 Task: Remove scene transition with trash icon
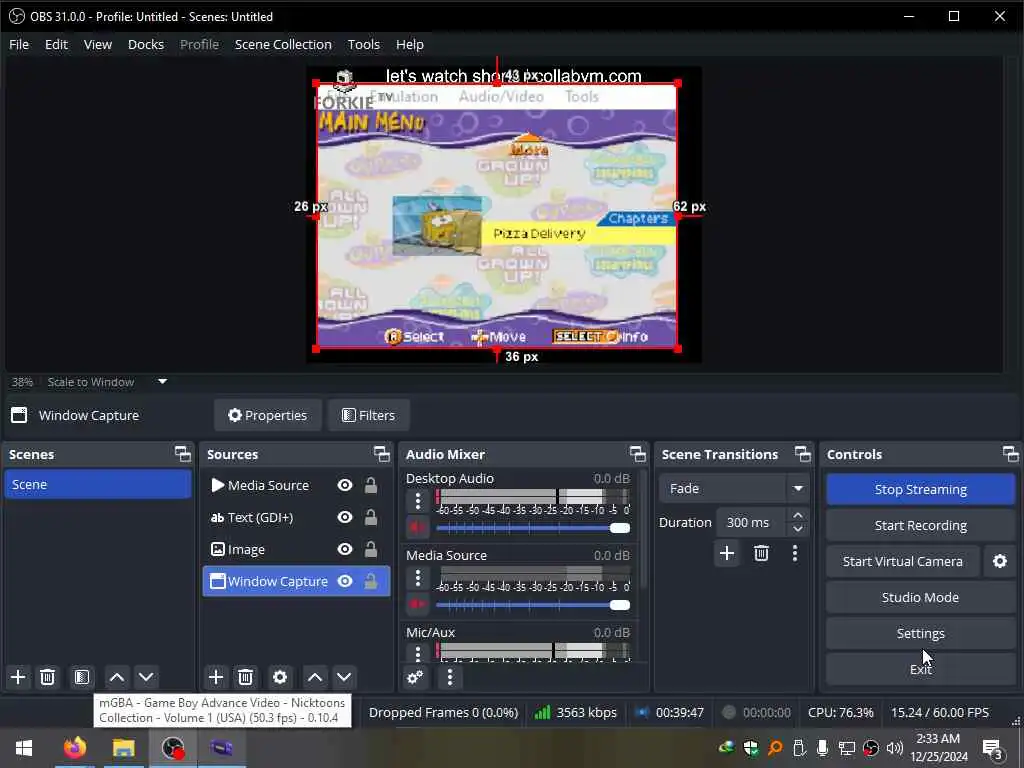761,554
